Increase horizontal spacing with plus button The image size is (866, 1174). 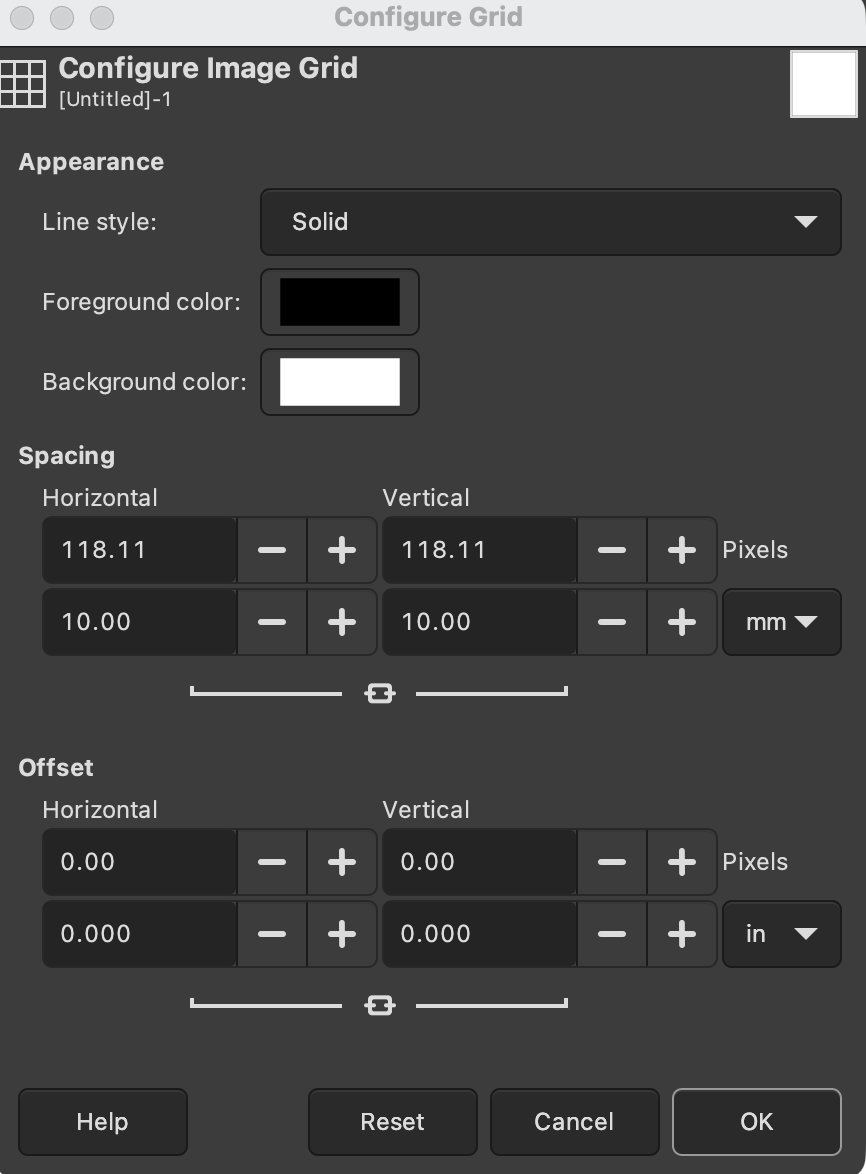point(342,622)
